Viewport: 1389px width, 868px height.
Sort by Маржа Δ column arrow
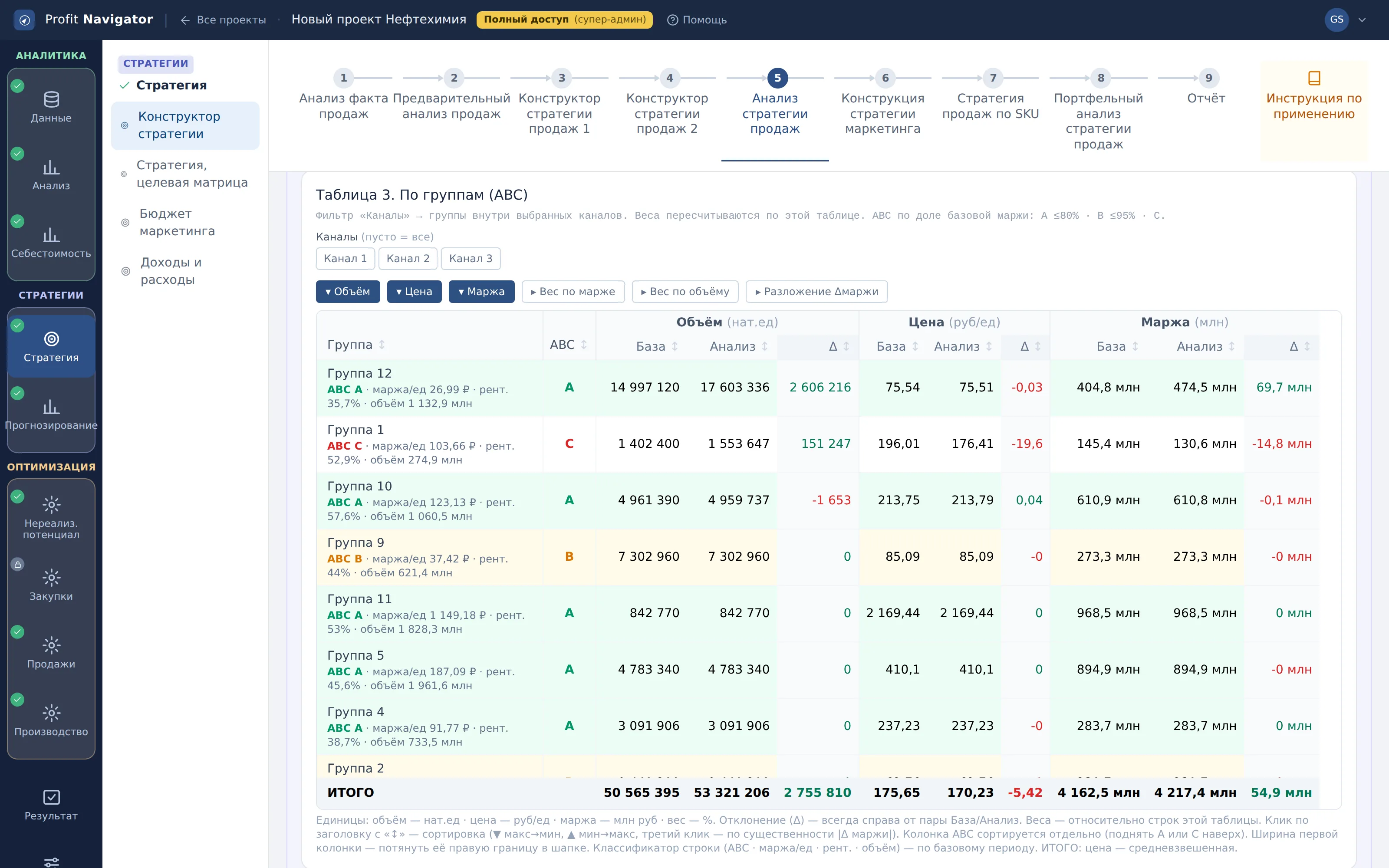(1307, 346)
